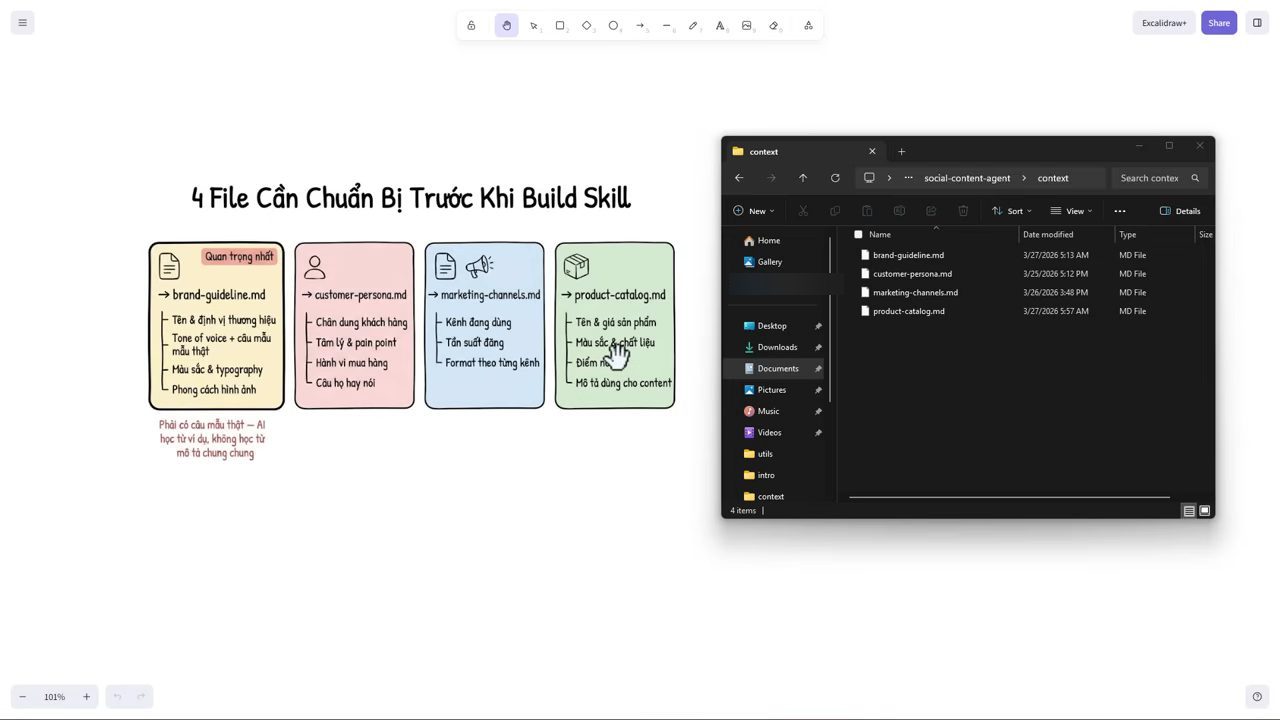
Task: Click social-content-agent in the address path
Action: [x=967, y=178]
